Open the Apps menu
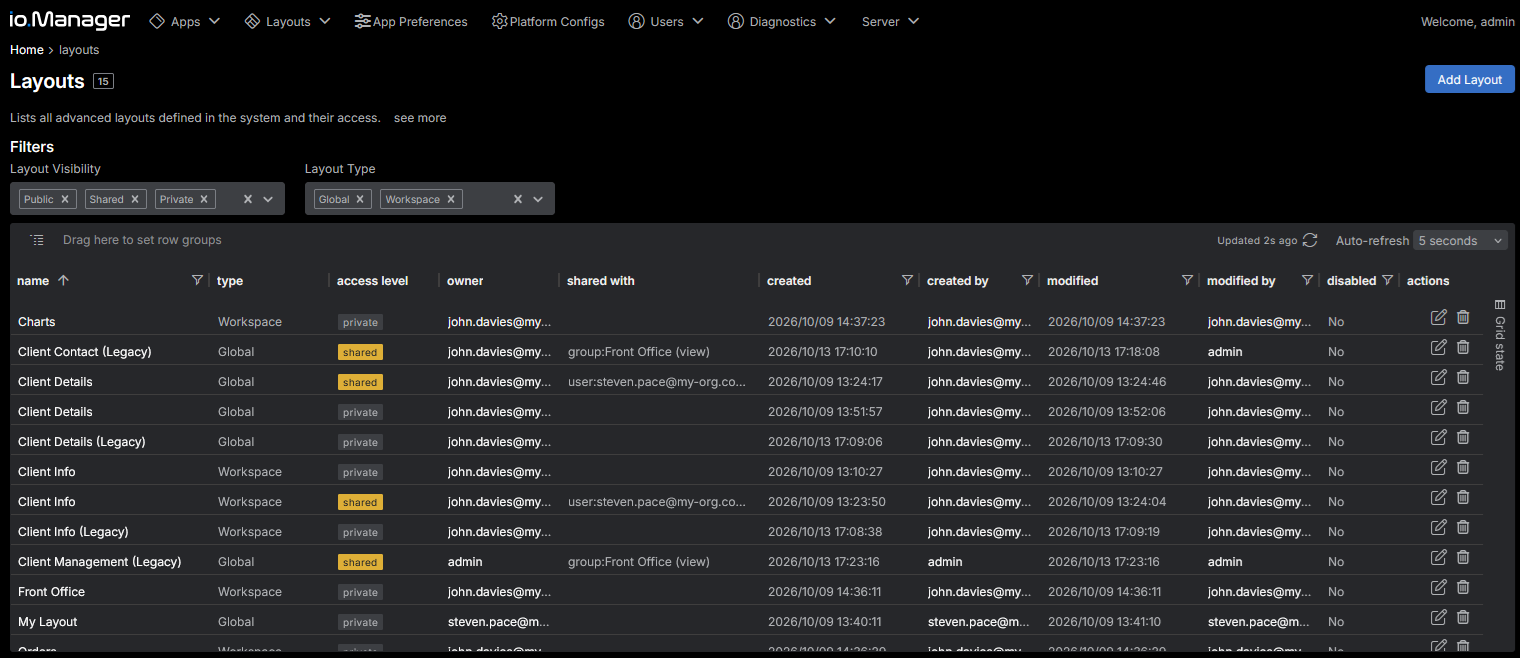1520x658 pixels. 185,21
